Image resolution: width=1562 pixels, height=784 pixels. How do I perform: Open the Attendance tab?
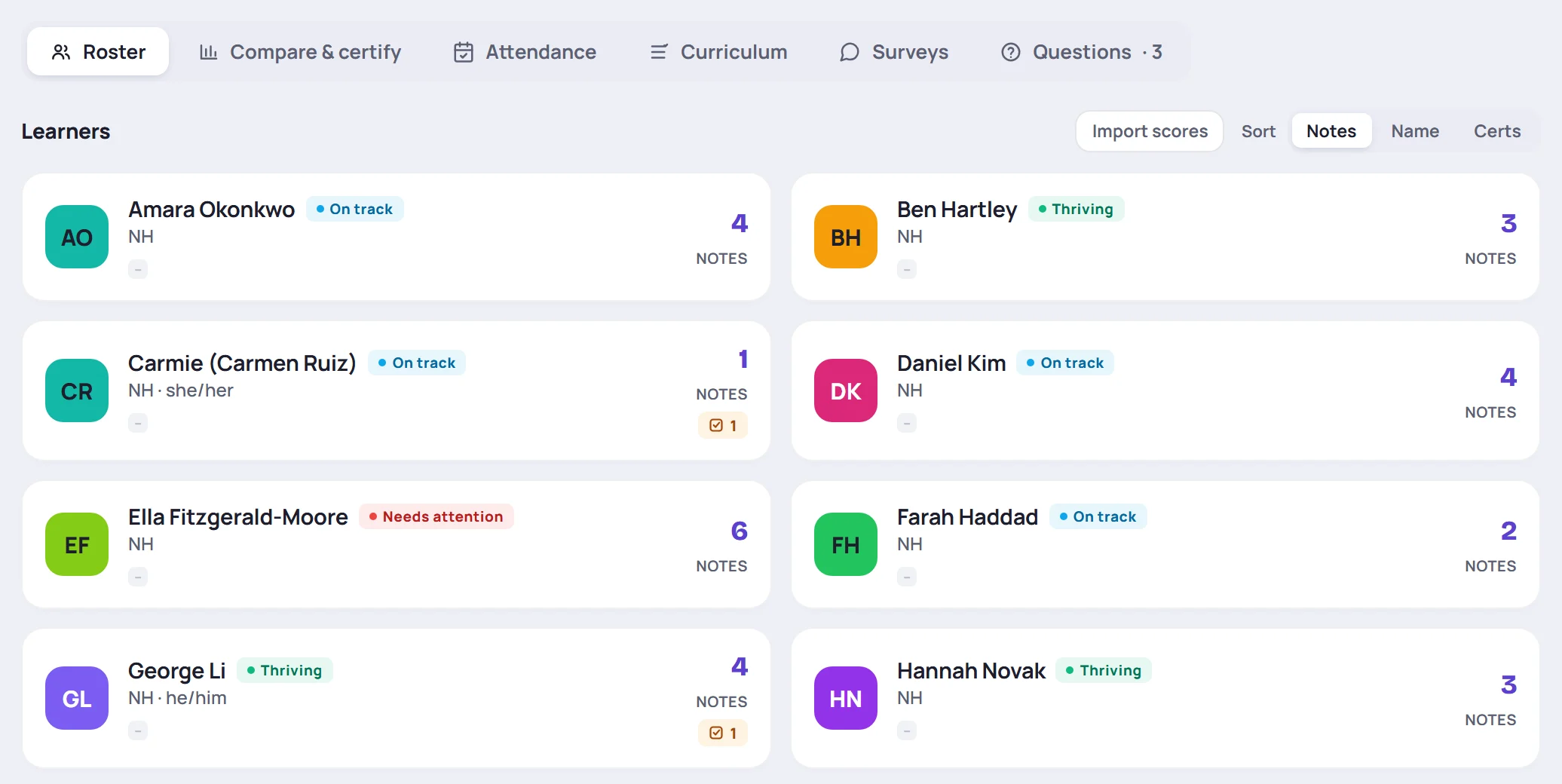coord(525,52)
